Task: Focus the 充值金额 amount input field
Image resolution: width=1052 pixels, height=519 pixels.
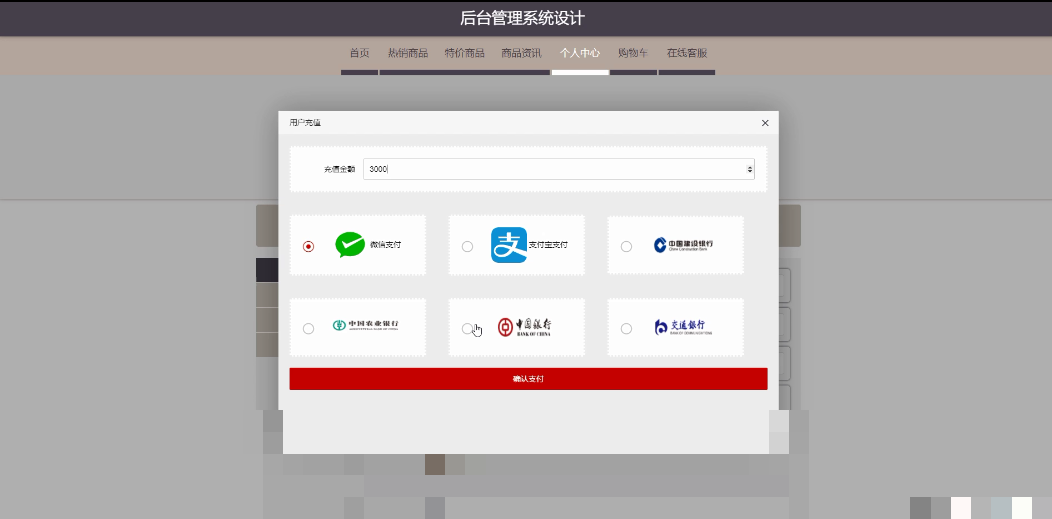Action: 559,169
